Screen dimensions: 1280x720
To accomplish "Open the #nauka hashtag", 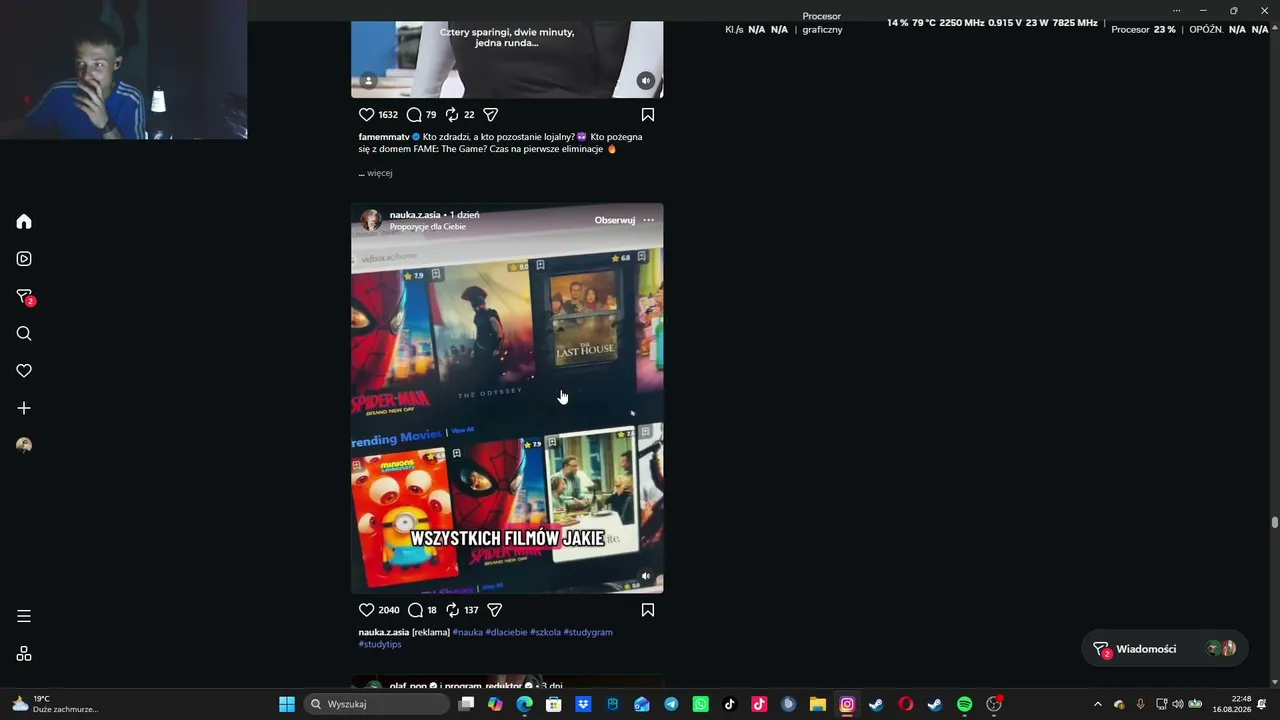I will click(468, 632).
